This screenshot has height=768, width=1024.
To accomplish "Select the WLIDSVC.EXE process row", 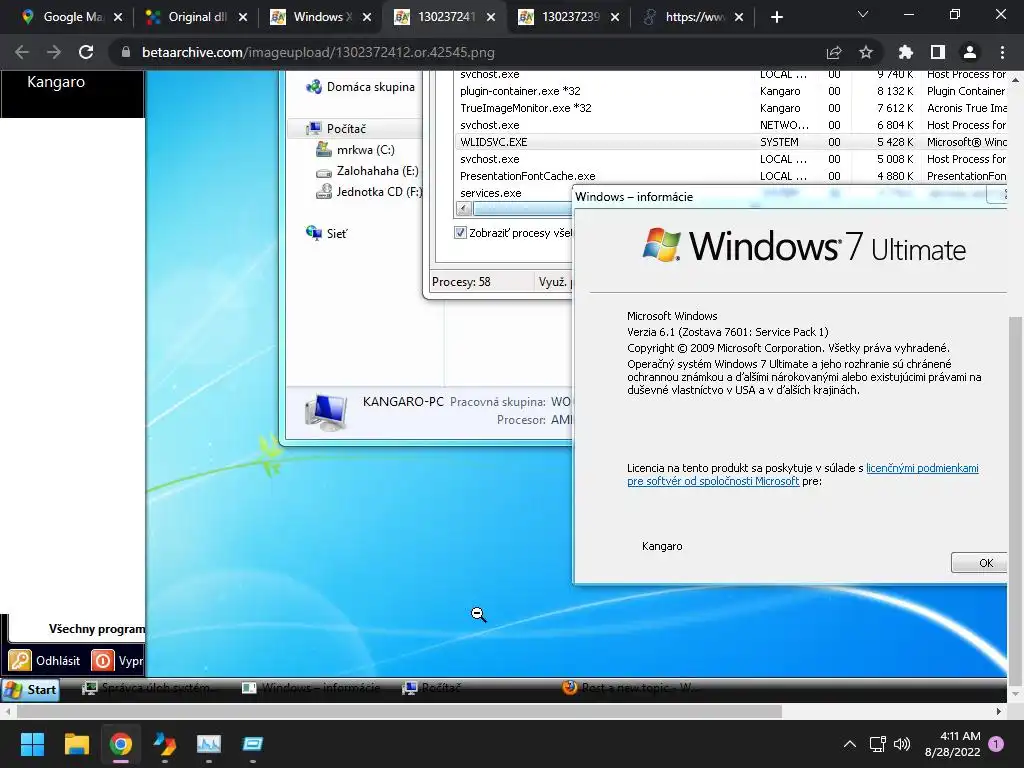I will point(731,142).
